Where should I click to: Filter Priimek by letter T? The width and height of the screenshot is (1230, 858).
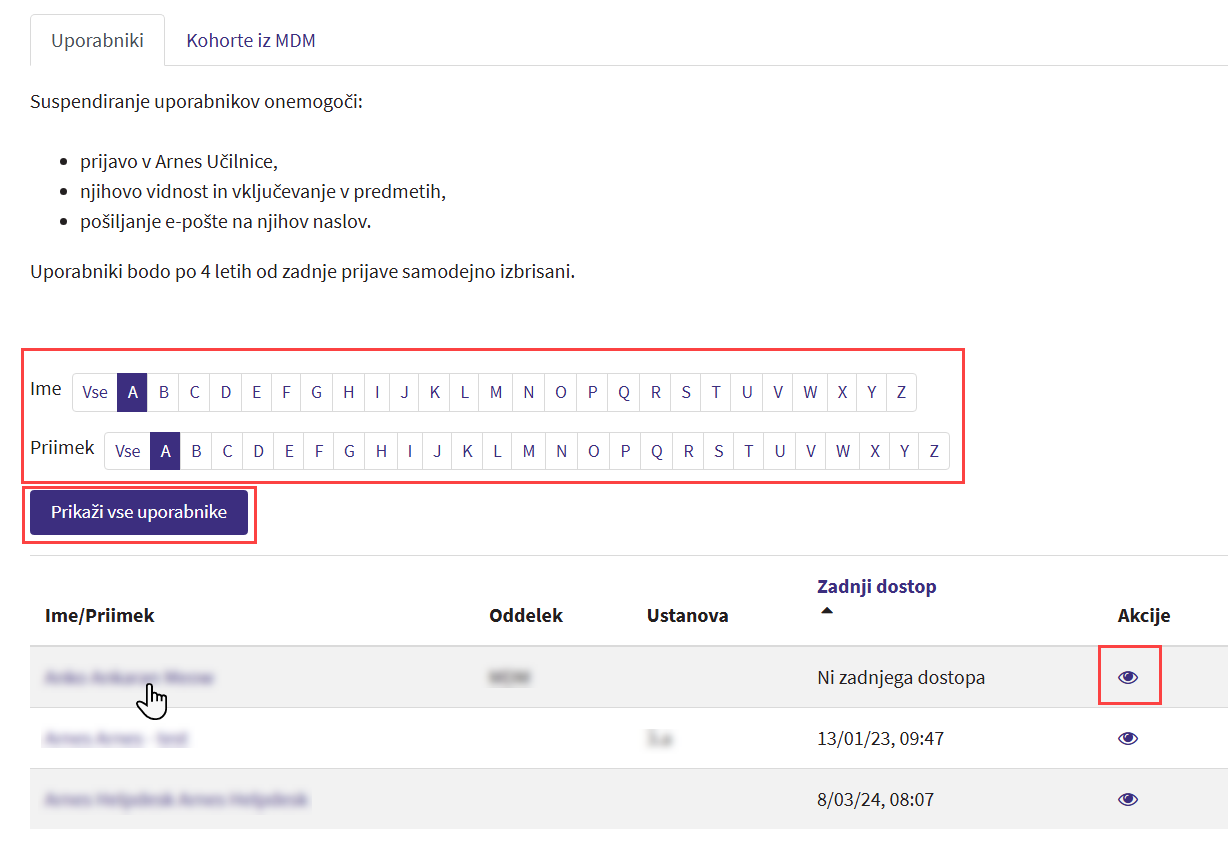748,451
